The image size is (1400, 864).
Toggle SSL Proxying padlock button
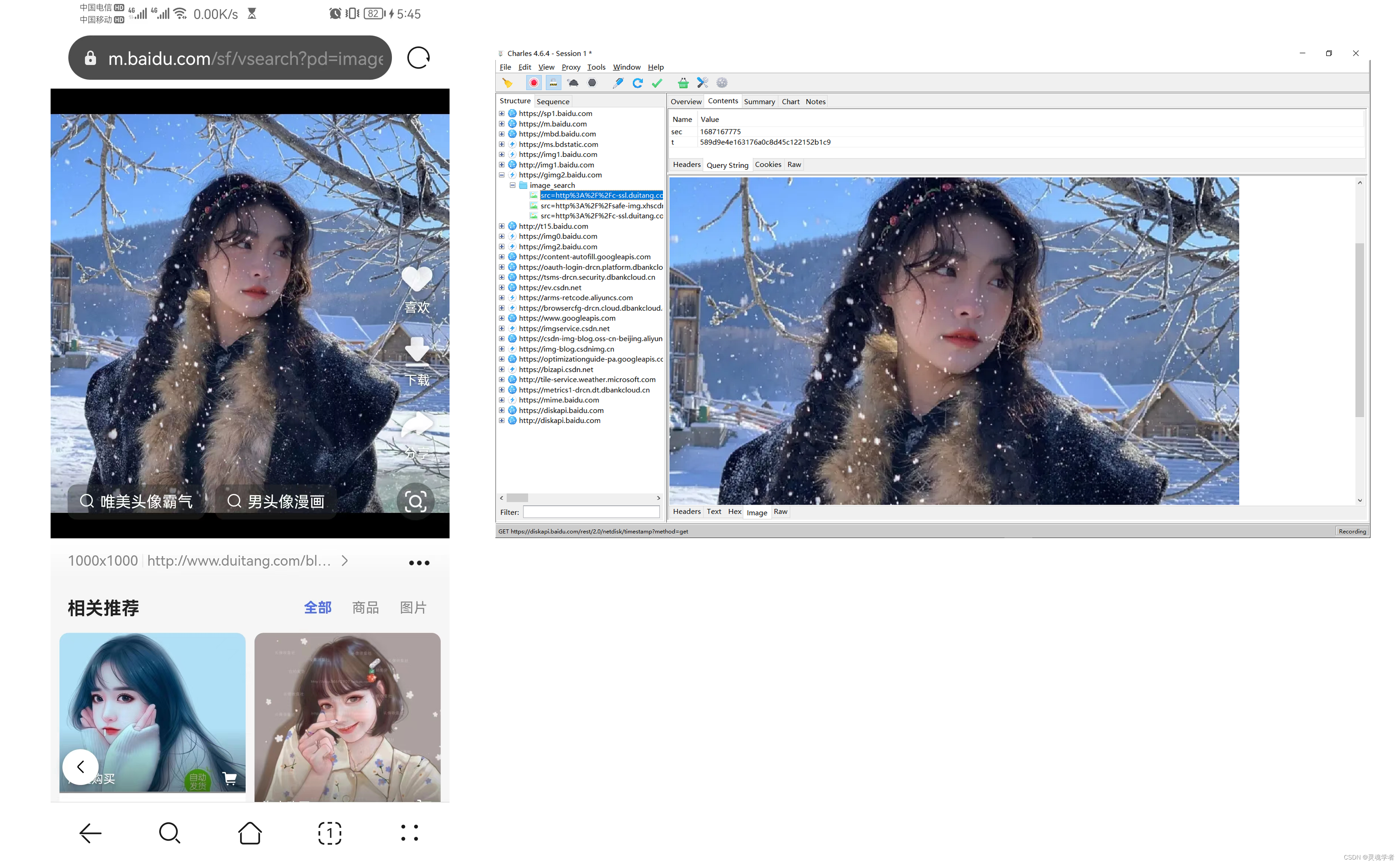tap(553, 83)
